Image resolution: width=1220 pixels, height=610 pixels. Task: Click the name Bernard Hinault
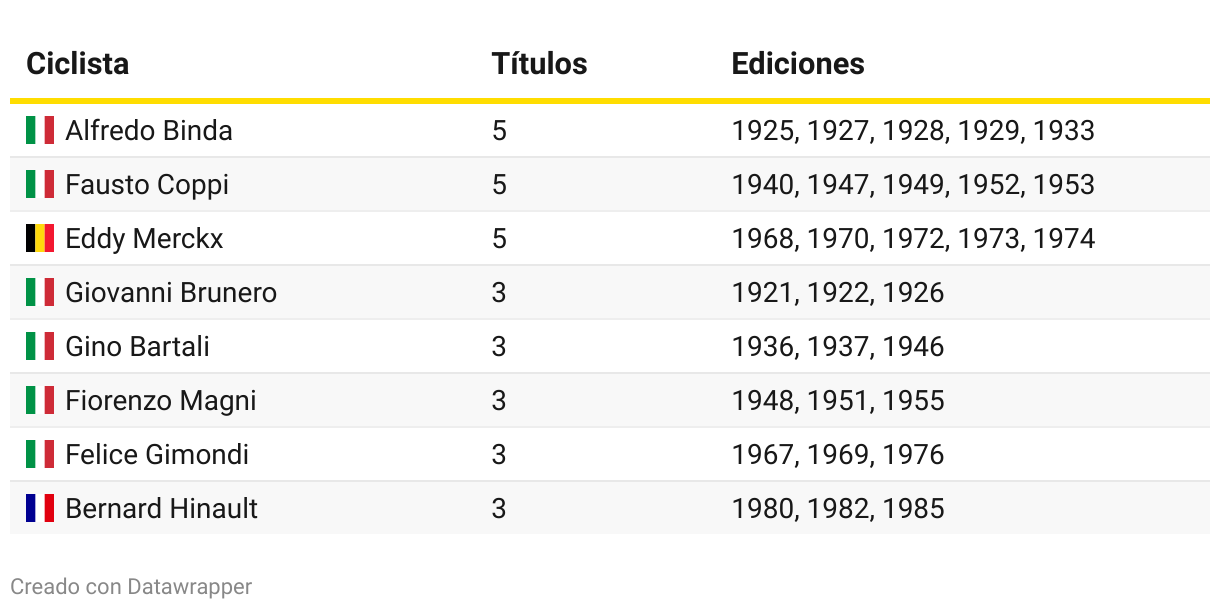161,508
